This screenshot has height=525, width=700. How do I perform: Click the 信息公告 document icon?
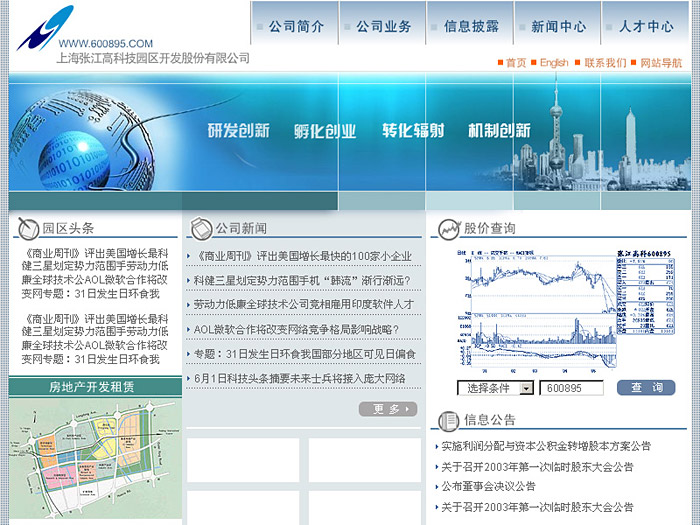(449, 419)
